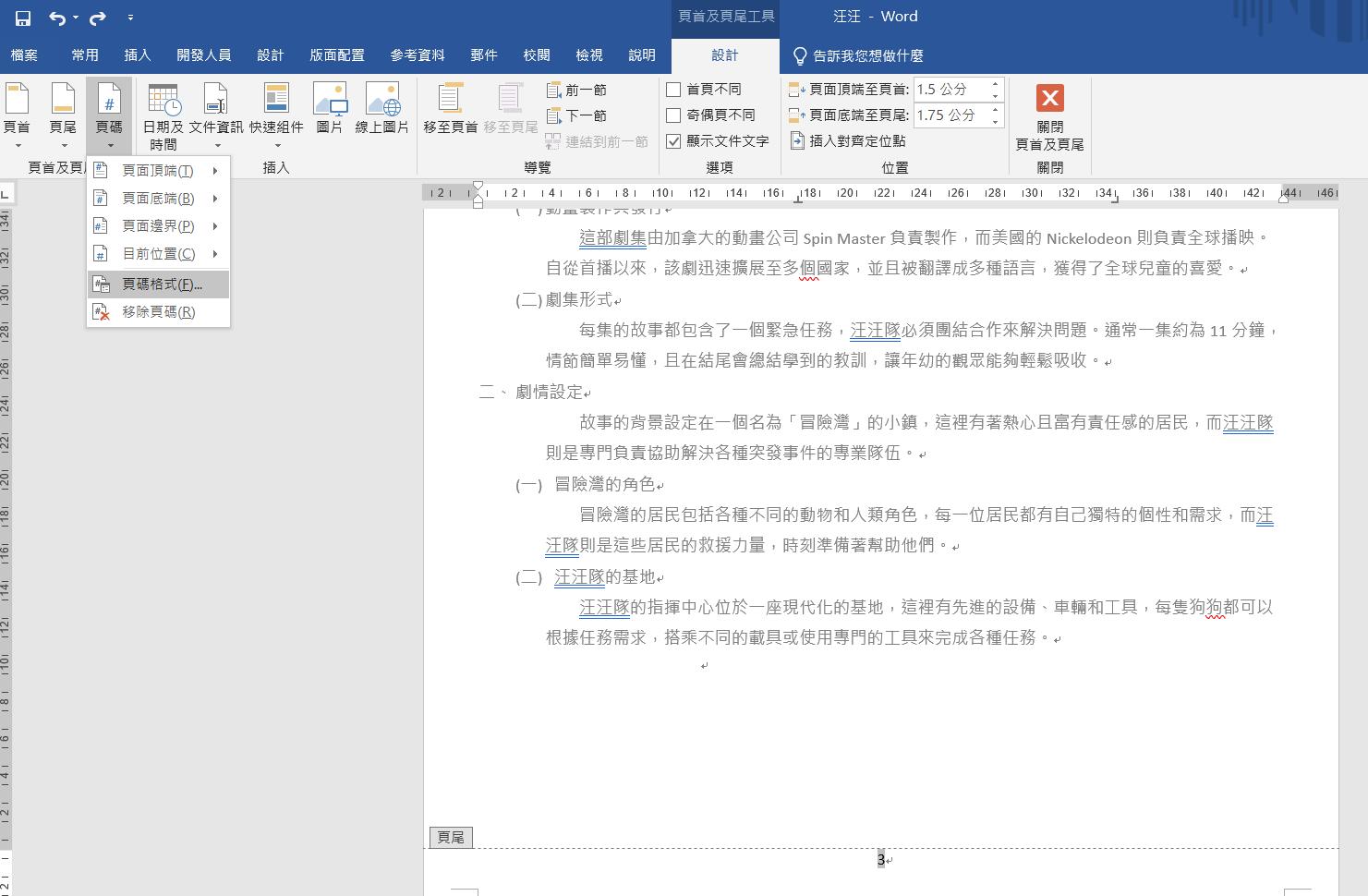Insert 日期及時間 date and time
1368x896 pixels.
[x=163, y=116]
